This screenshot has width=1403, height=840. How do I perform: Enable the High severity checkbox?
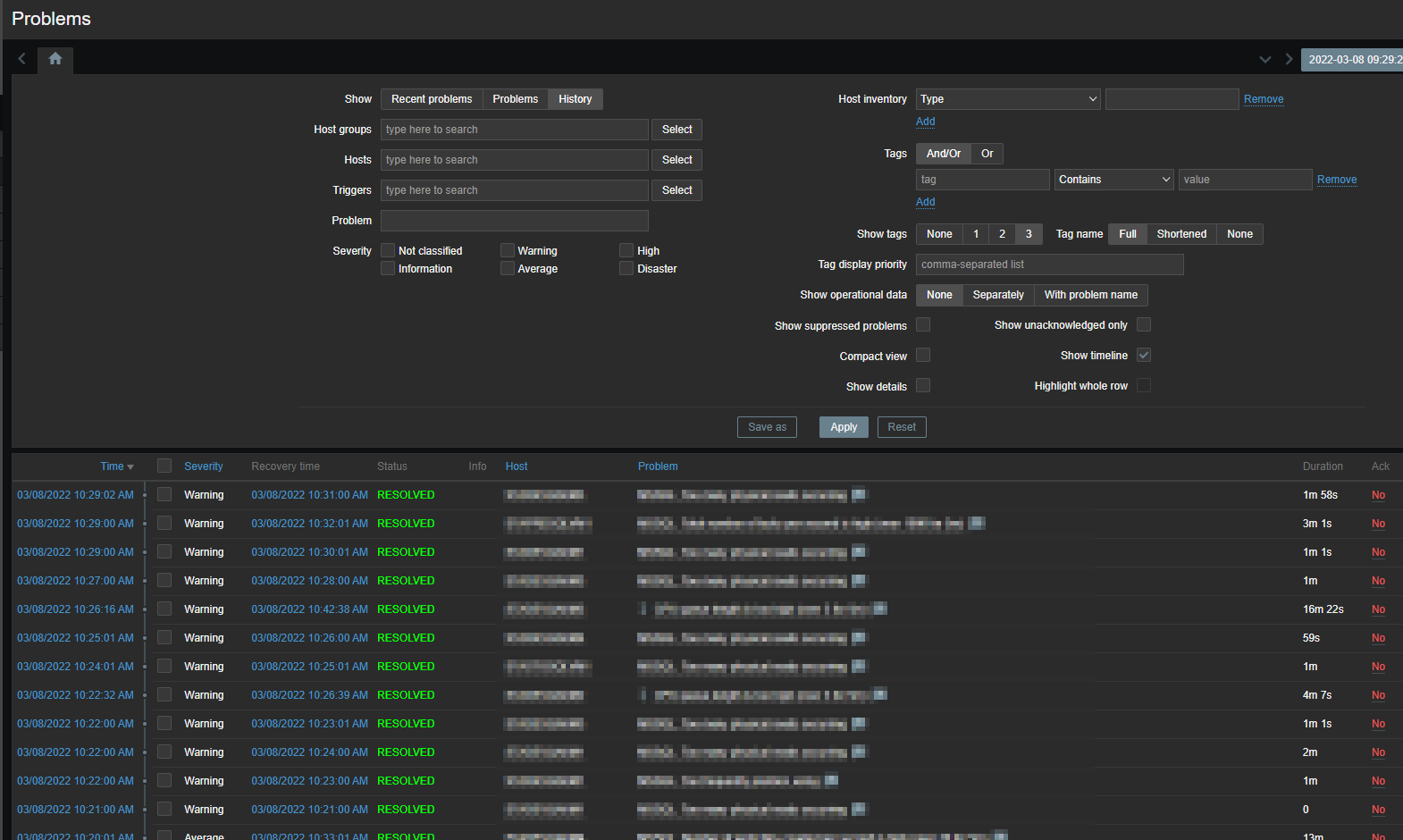(626, 250)
